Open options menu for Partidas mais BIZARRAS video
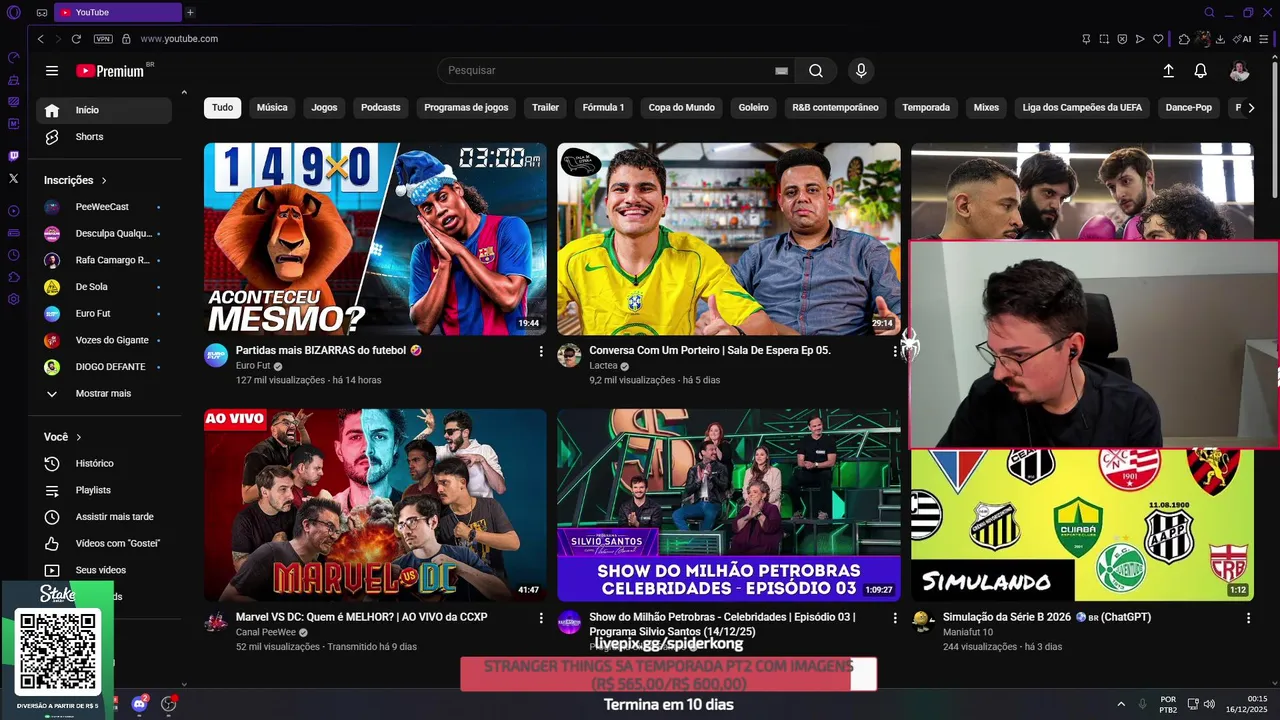This screenshot has height=720, width=1280. click(x=541, y=352)
